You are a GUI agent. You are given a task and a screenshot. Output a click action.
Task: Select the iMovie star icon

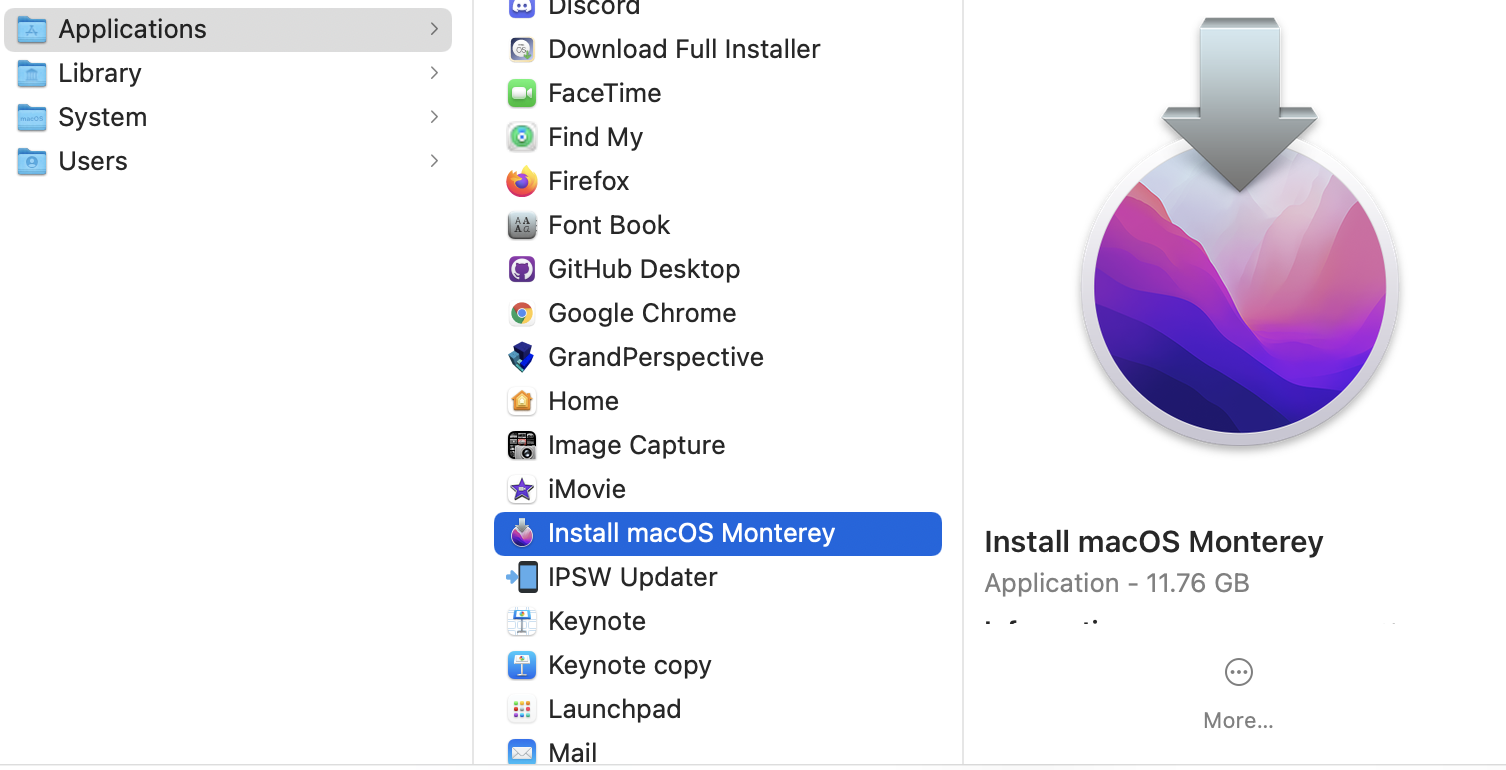tap(522, 489)
